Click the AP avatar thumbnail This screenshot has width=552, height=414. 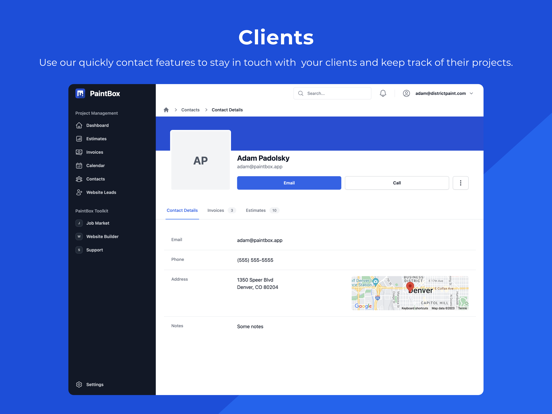click(x=200, y=160)
